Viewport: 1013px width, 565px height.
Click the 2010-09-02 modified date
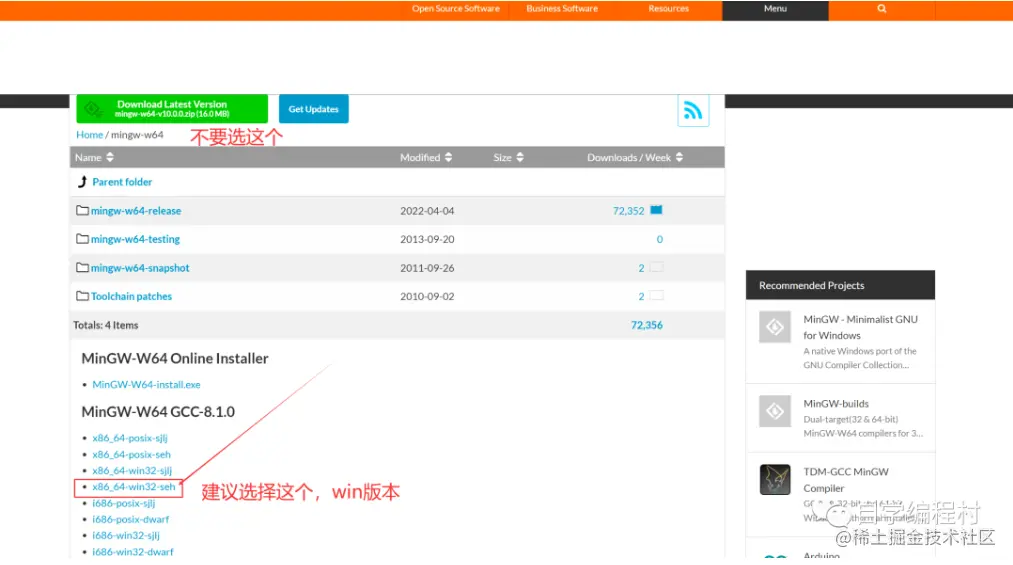pos(427,296)
